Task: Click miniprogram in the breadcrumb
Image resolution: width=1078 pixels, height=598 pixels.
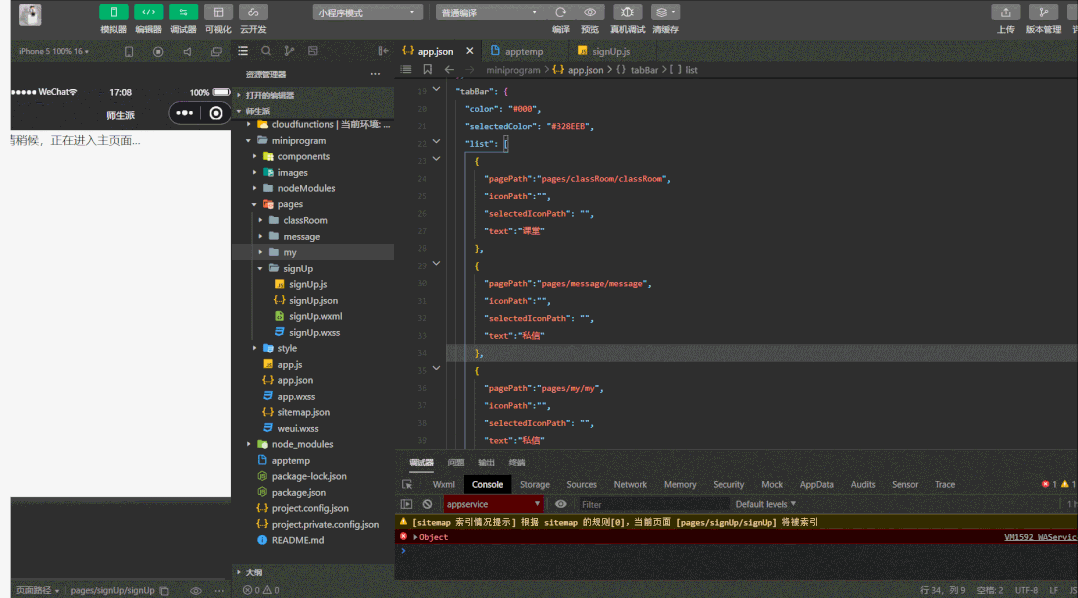Action: pos(513,70)
